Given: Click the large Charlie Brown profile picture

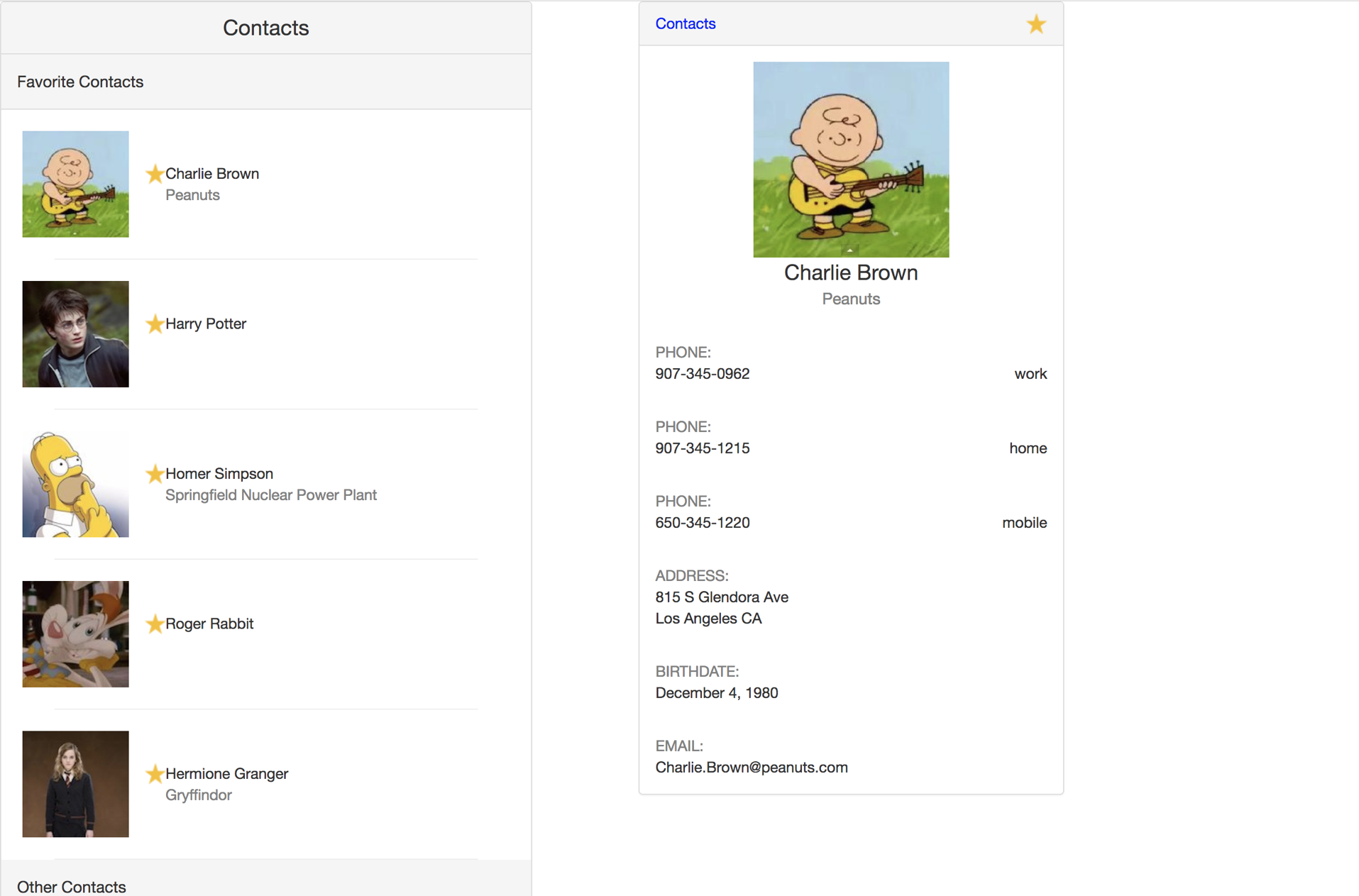Looking at the screenshot, I should click(851, 160).
